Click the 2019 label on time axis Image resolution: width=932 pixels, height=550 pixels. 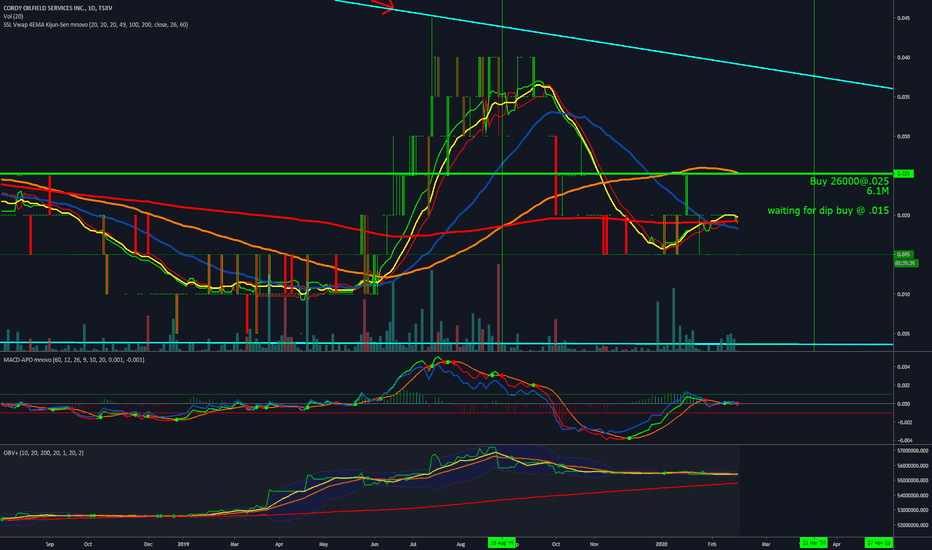(x=183, y=544)
